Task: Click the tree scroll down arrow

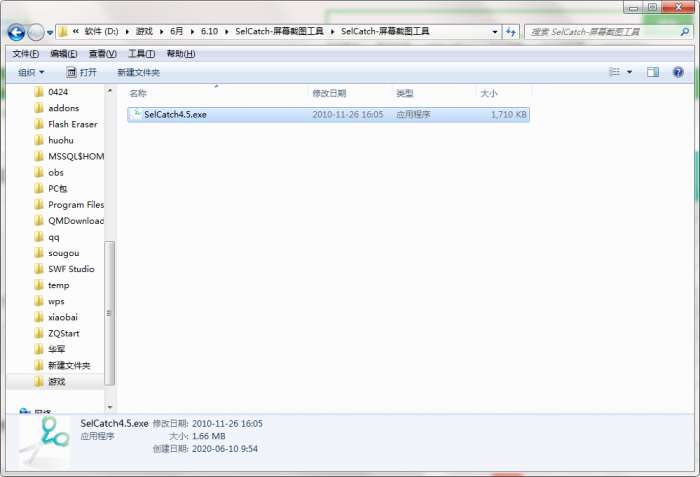Action: [109, 407]
